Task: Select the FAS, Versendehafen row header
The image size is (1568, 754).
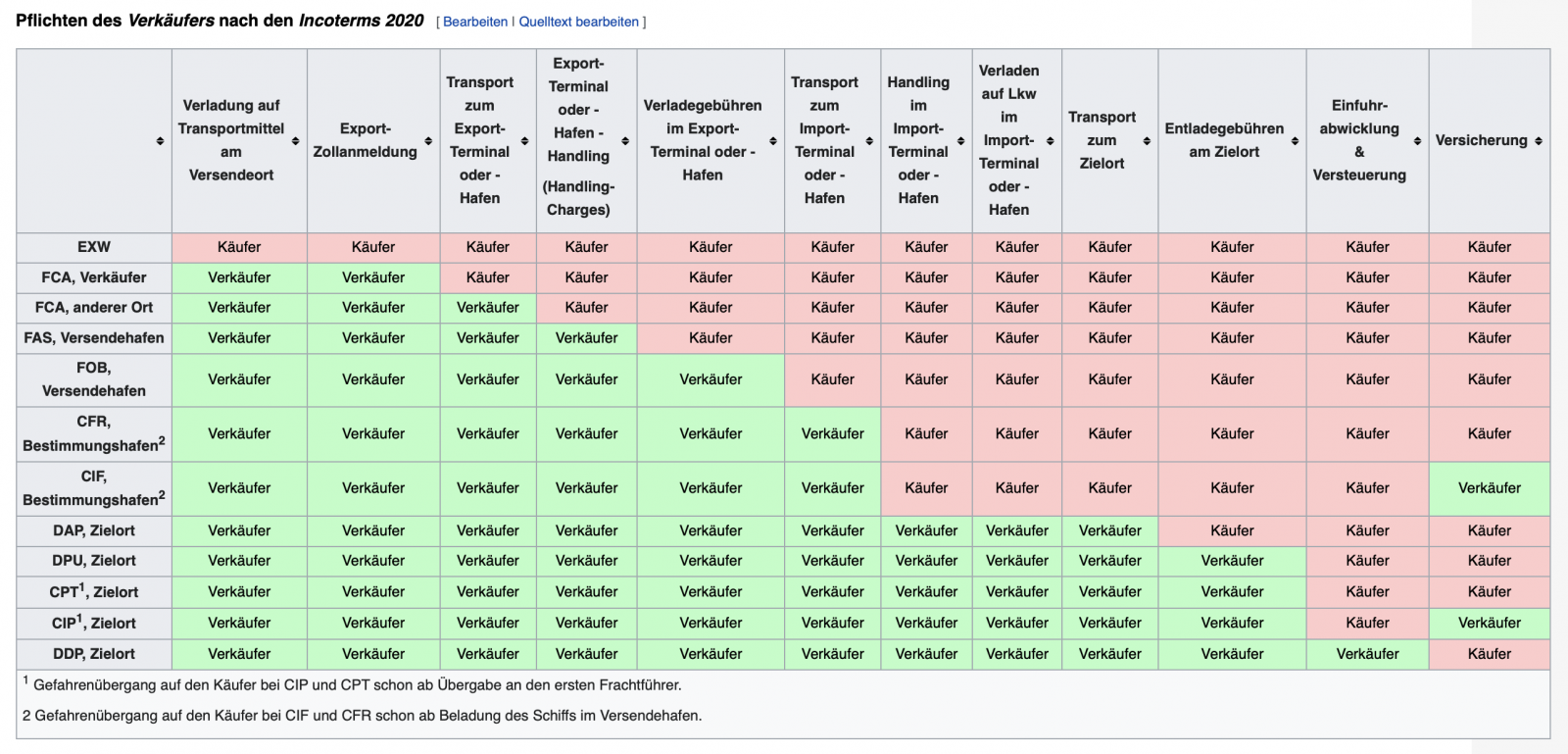Action: click(94, 337)
